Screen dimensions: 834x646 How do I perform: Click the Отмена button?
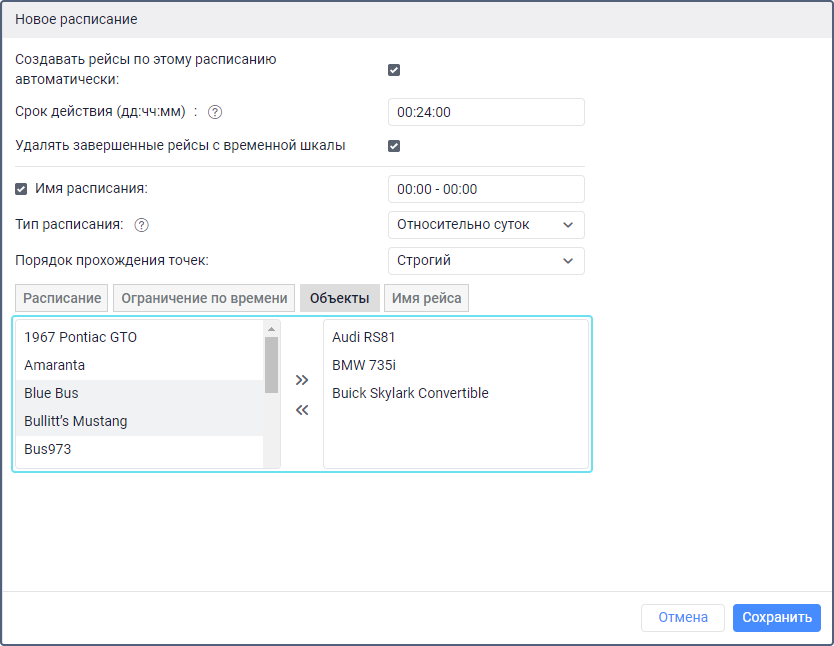pyautogui.click(x=683, y=618)
